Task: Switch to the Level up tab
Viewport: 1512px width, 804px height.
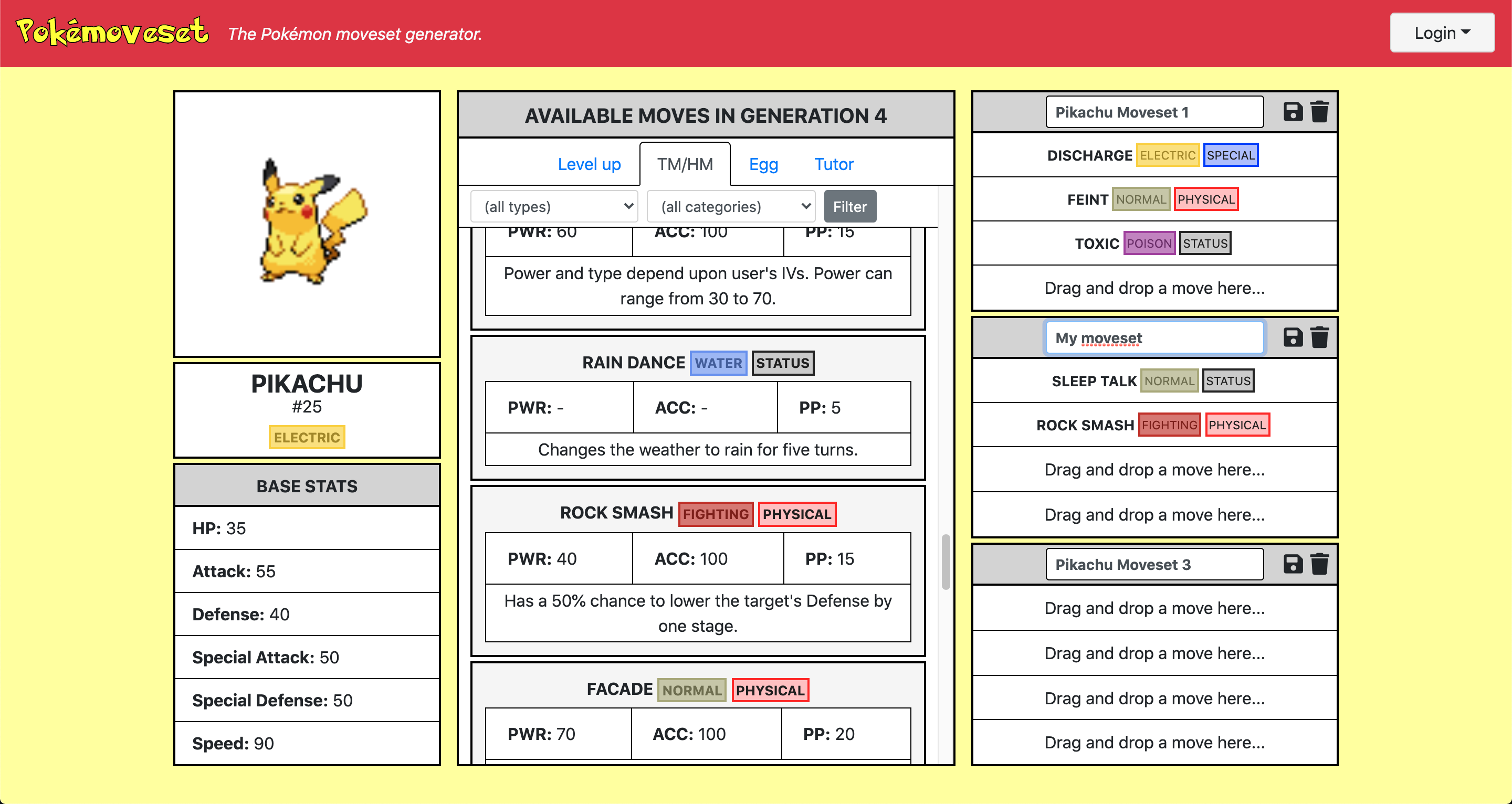Action: tap(589, 164)
